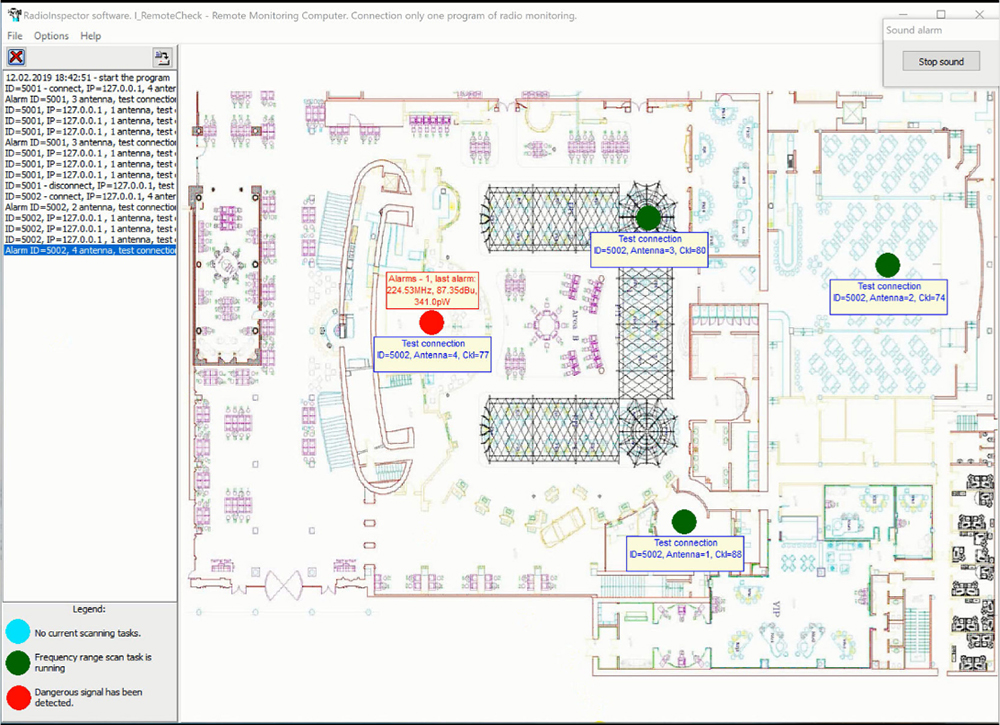
Task: Click the cyan legend circle for no tasks
Action: coord(17,632)
